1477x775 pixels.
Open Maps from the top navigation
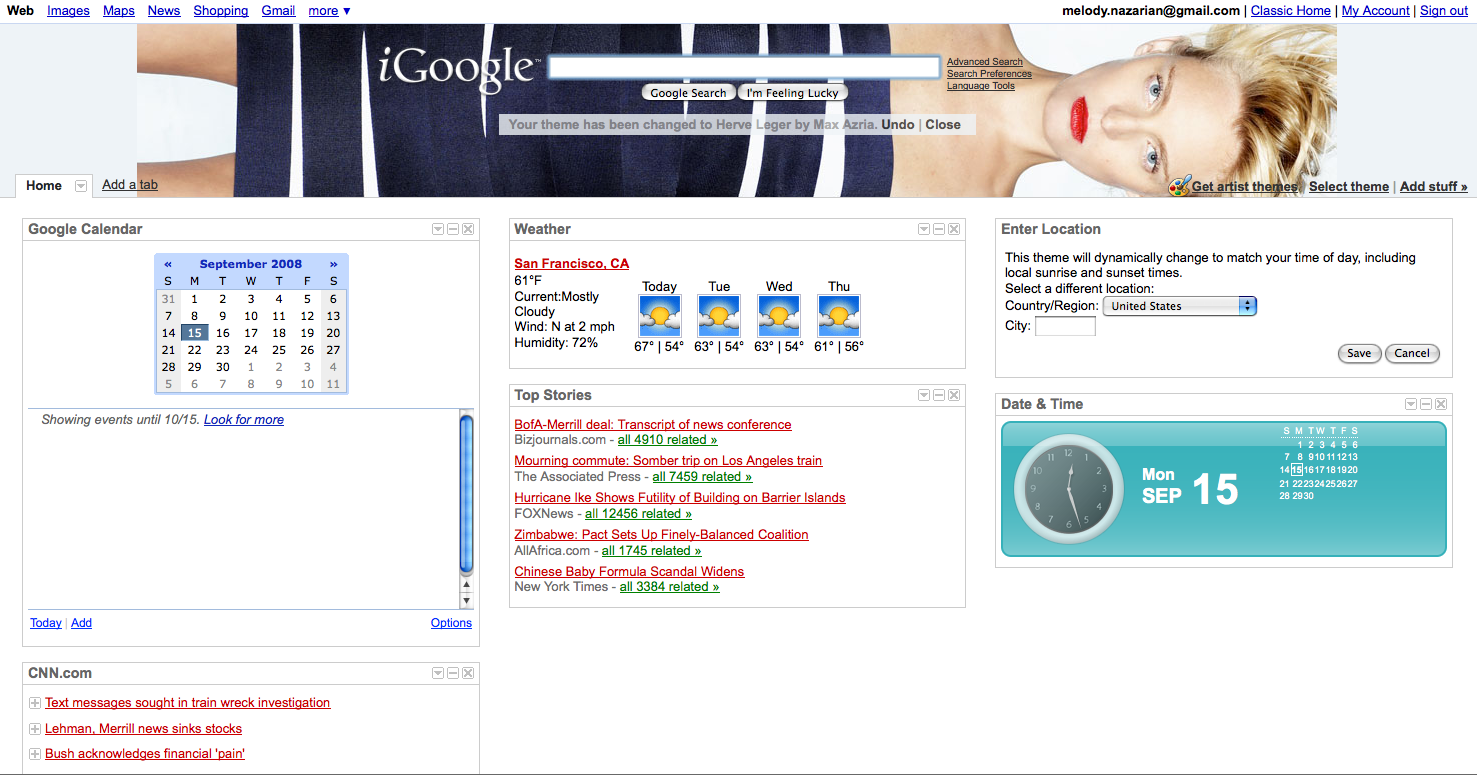119,11
